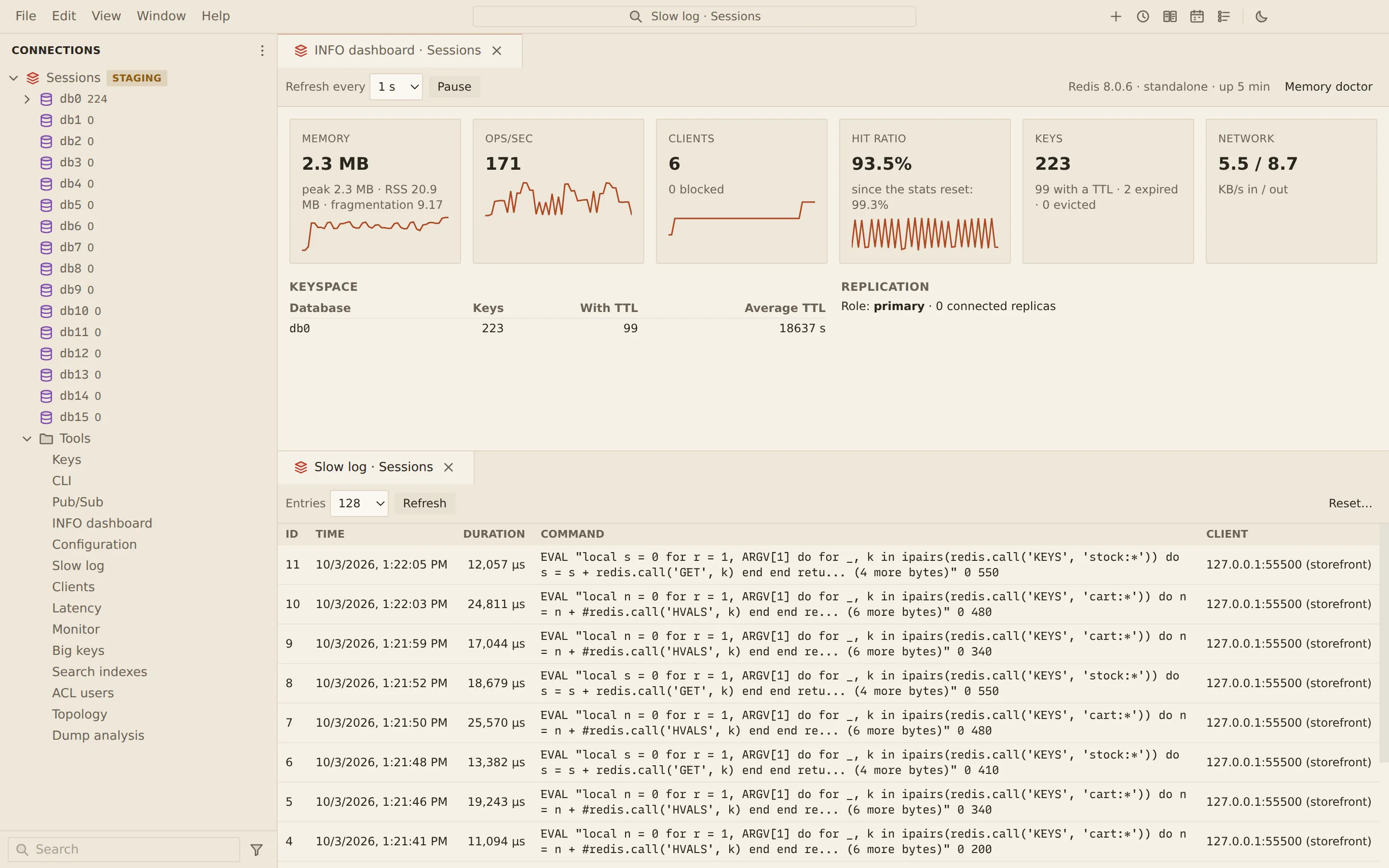Open the ACL users tool
This screenshot has height=868, width=1389.
[83, 693]
